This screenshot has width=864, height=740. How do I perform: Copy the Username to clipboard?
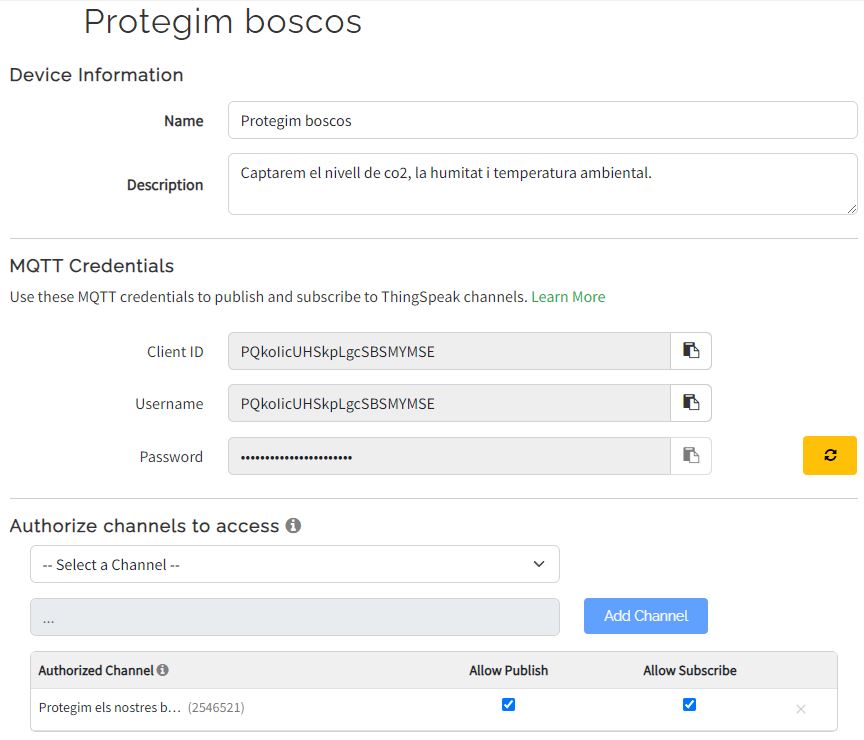coord(690,403)
